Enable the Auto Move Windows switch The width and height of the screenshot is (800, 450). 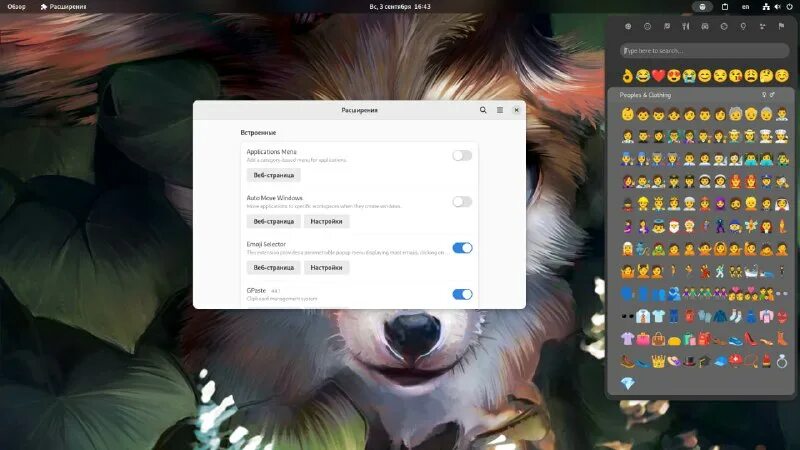(462, 202)
